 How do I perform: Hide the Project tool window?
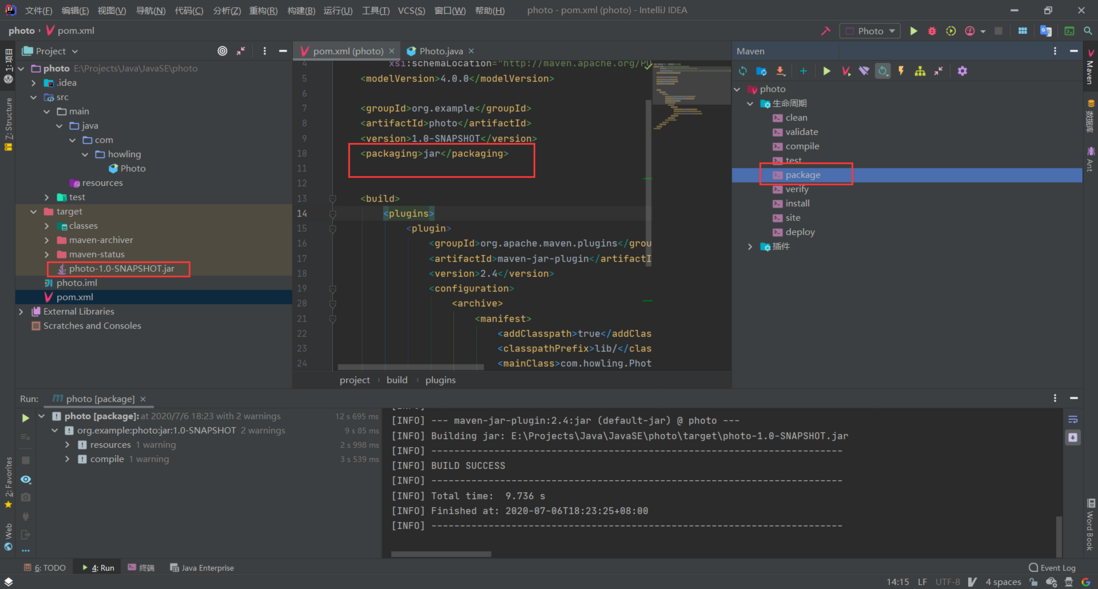coord(283,51)
